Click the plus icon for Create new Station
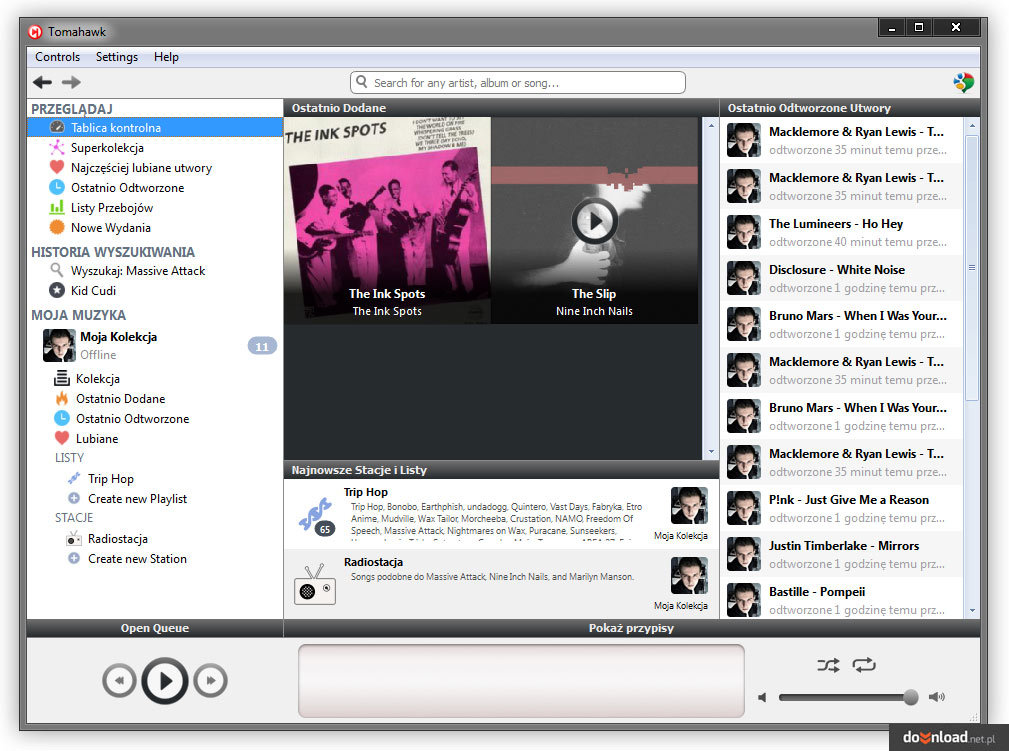This screenshot has height=751, width=1009. click(x=74, y=559)
